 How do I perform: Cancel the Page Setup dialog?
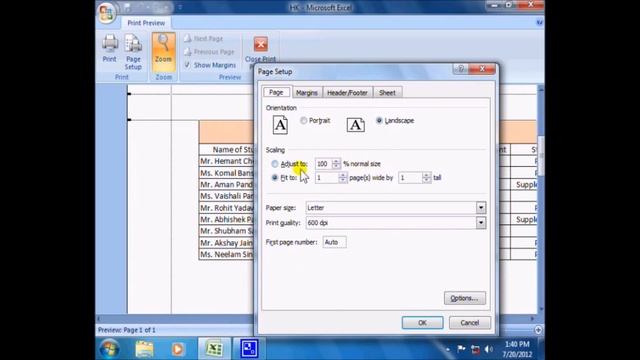coord(469,322)
